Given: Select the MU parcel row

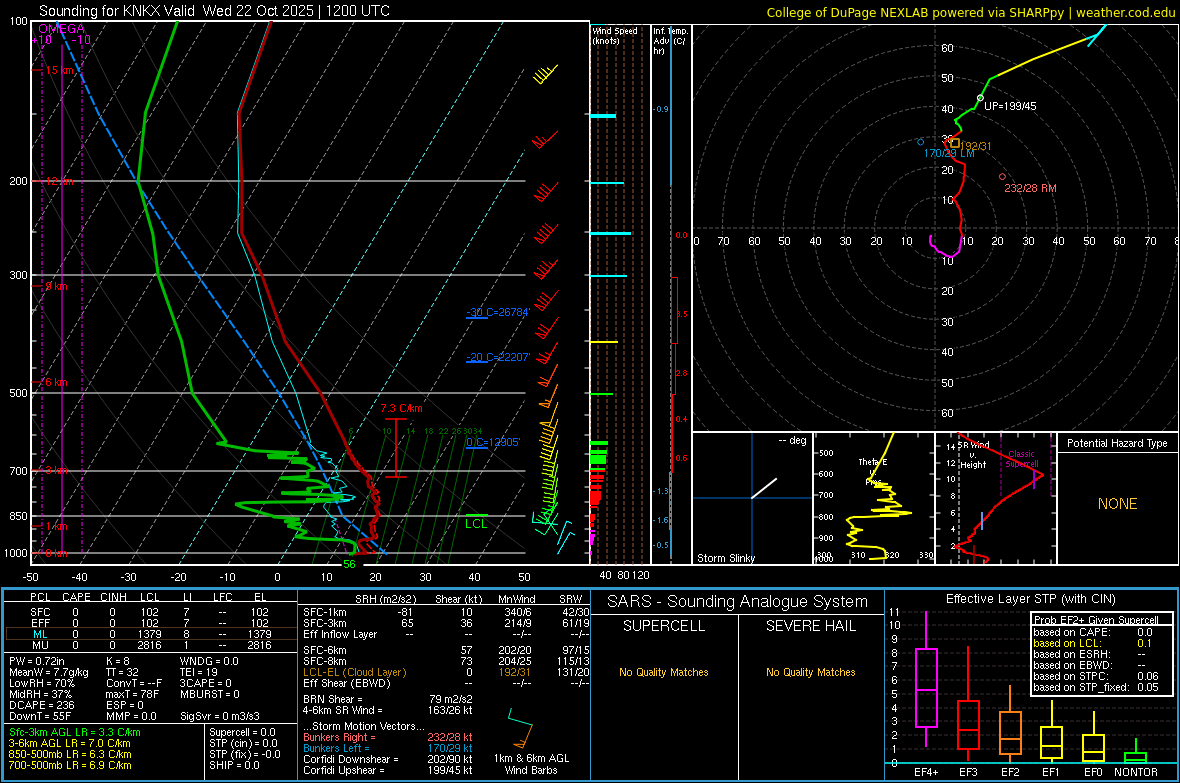Looking at the screenshot, I should 149,645.
